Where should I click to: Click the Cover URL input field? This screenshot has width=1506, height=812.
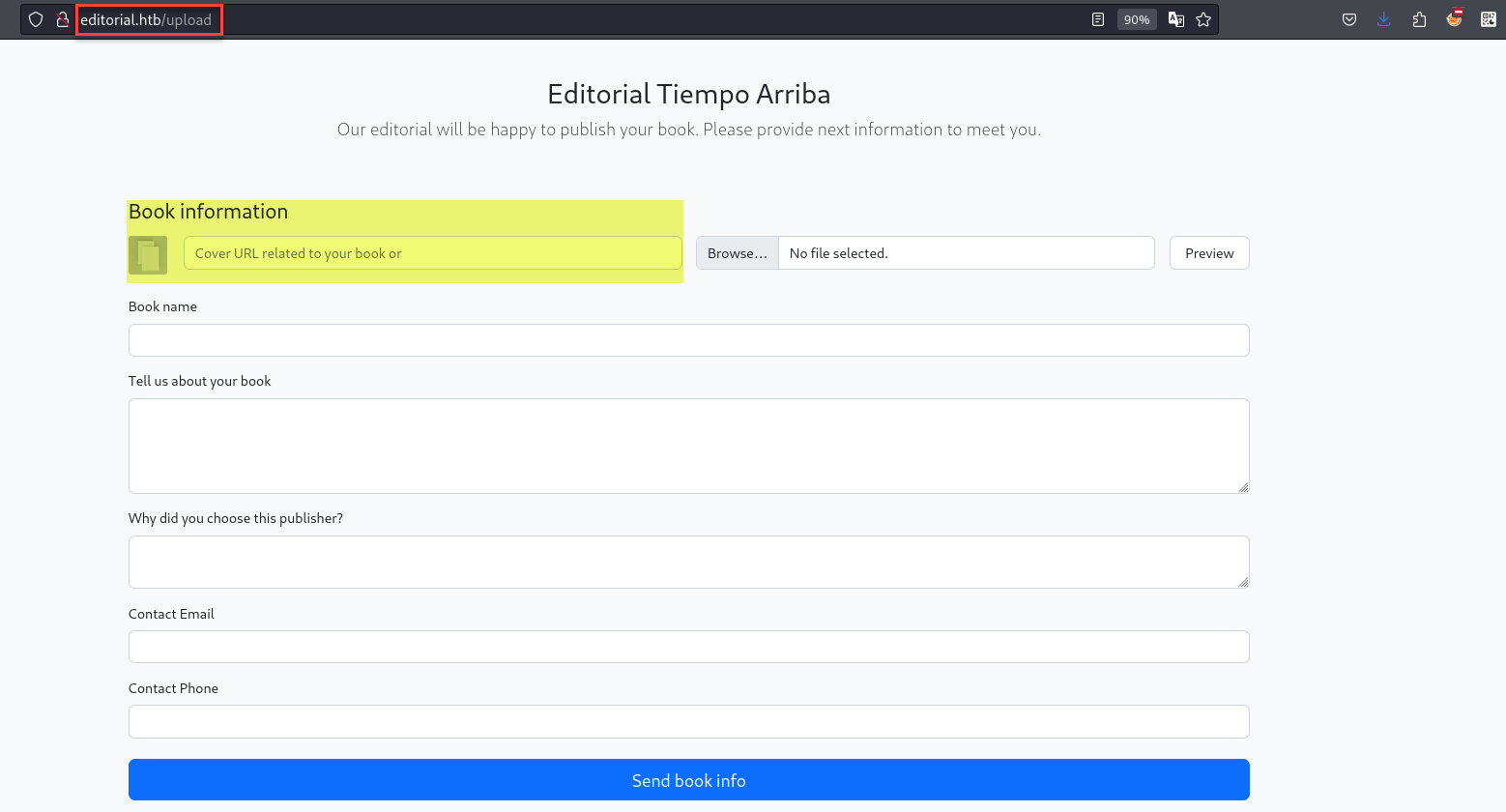tap(432, 253)
